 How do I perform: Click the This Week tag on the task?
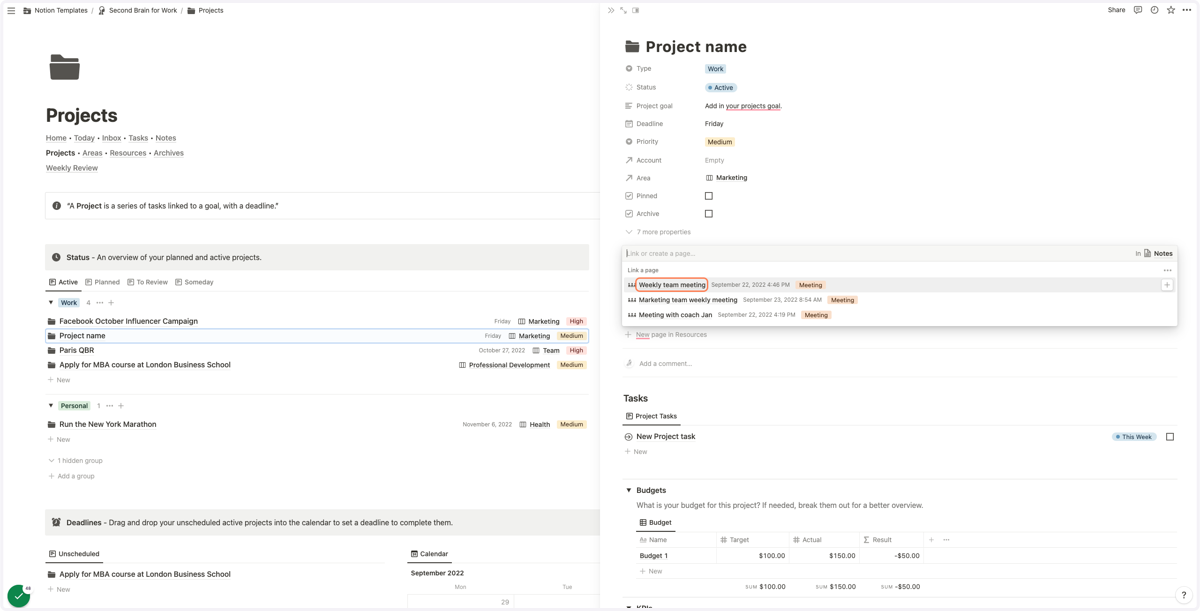point(1134,437)
